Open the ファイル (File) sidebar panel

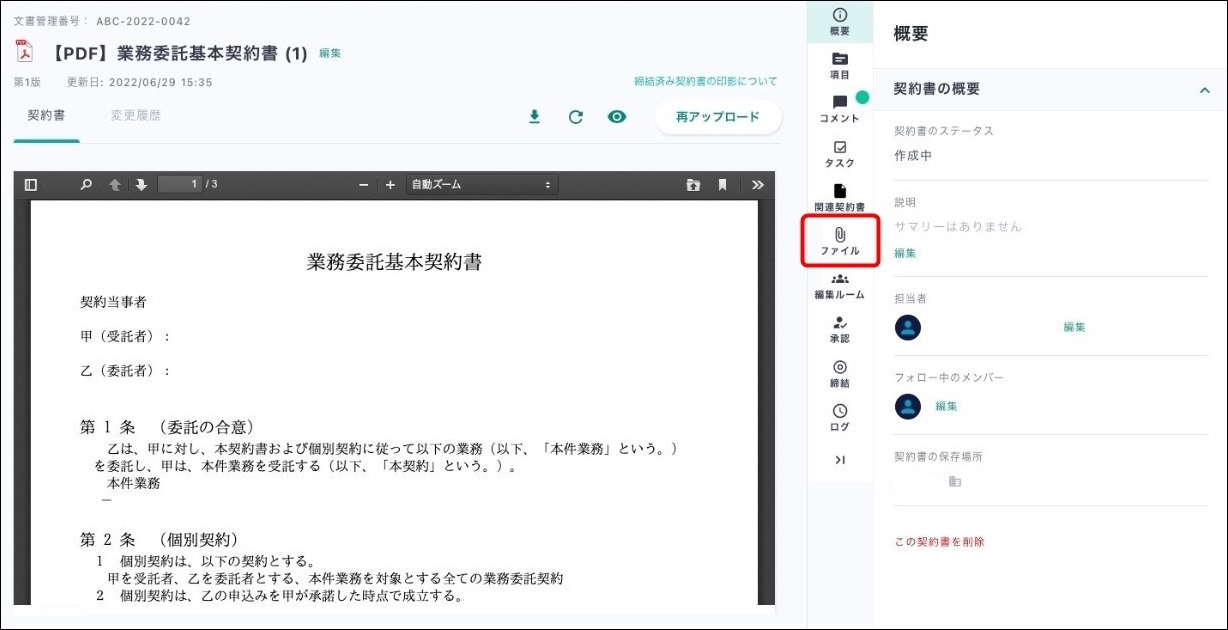tap(840, 241)
